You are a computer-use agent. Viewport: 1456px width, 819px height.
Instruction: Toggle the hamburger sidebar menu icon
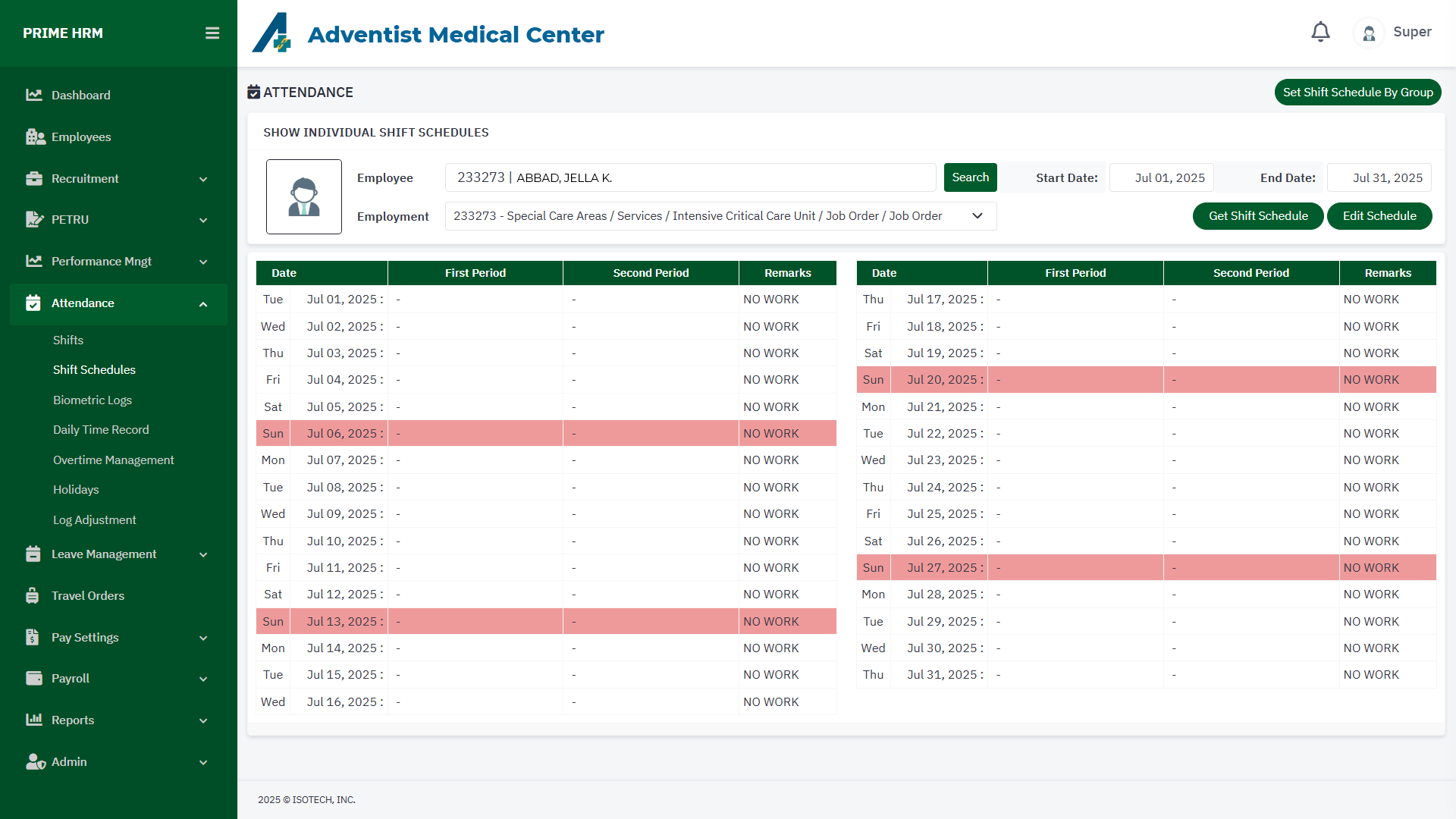click(x=212, y=33)
